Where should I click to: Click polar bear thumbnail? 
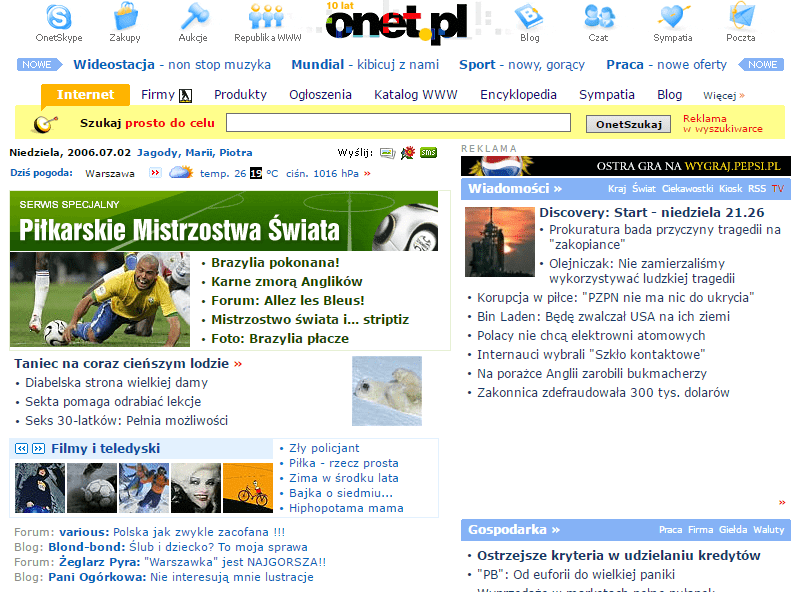click(387, 391)
